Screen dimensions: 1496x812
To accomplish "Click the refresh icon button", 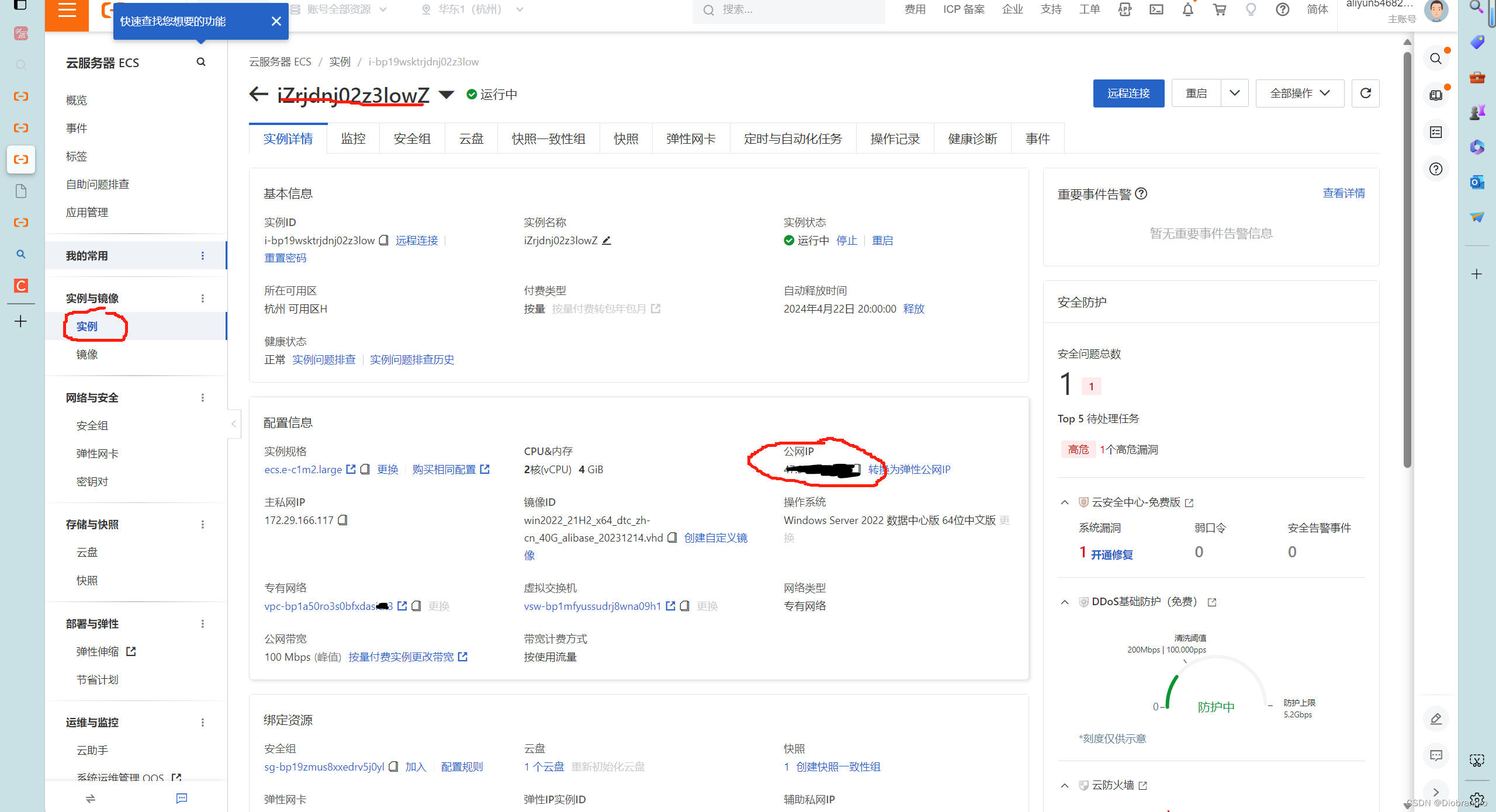I will [x=1365, y=93].
